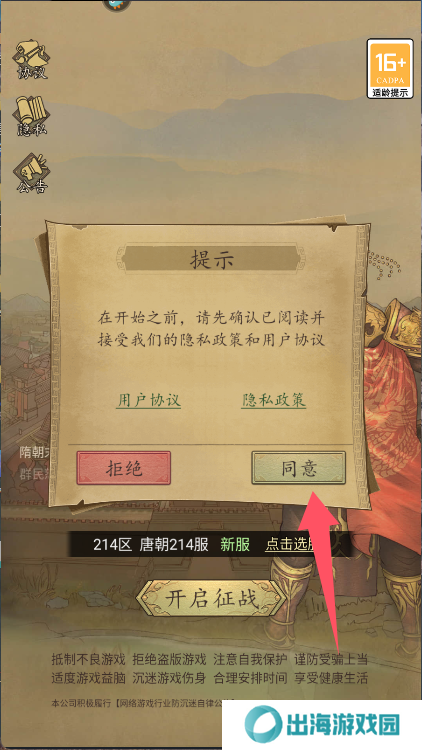Viewport: 422px width, 750px height.
Task: Click the dialog's privacy confirmation message text
Action: pyautogui.click(x=211, y=329)
